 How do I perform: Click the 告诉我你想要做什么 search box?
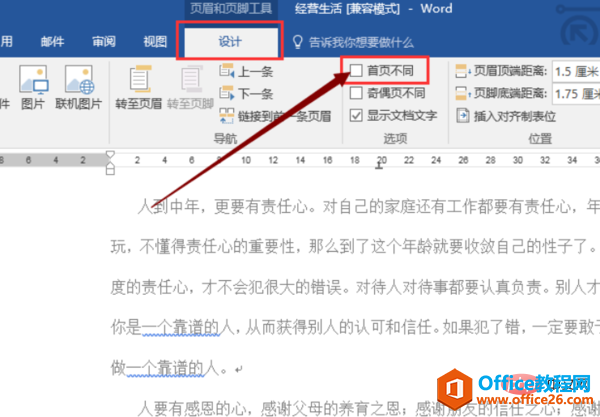pos(361,42)
